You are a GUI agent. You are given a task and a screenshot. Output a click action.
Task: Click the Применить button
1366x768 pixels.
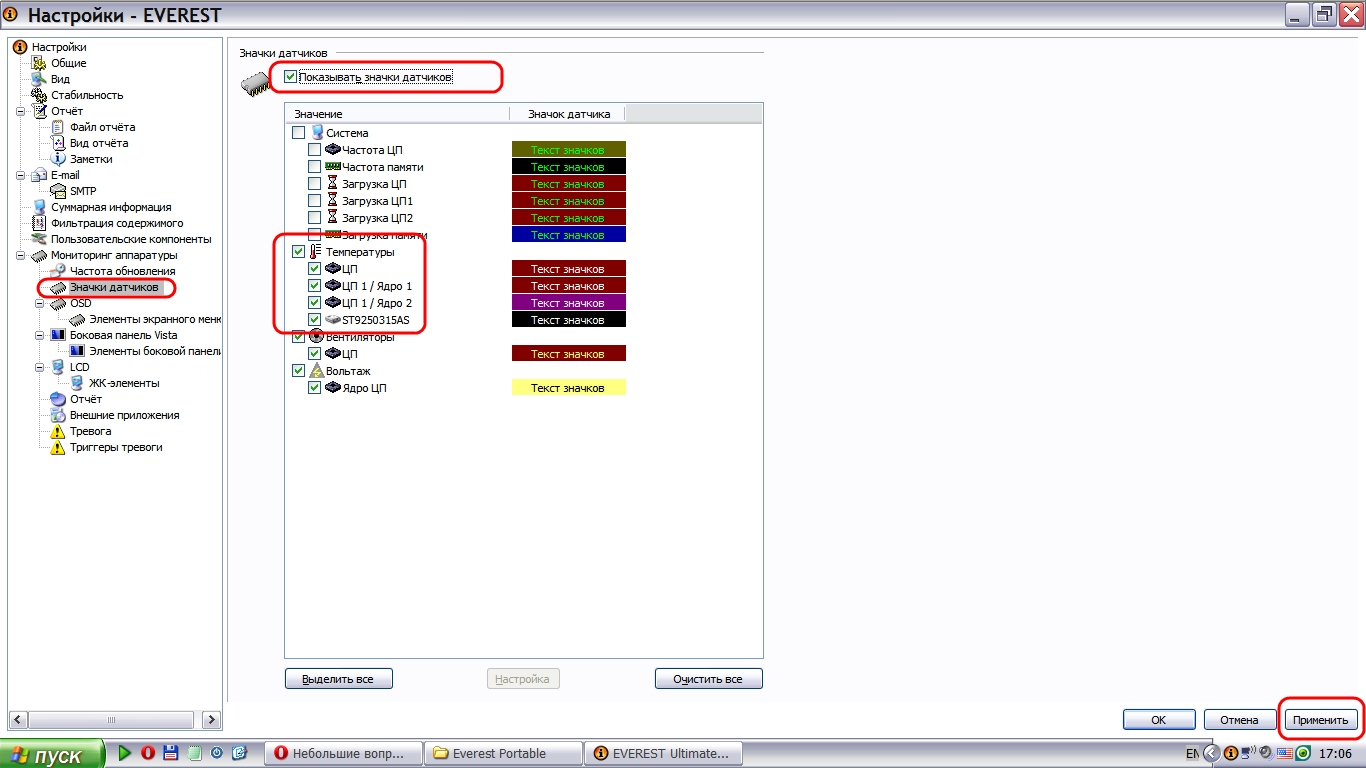[x=1320, y=719]
